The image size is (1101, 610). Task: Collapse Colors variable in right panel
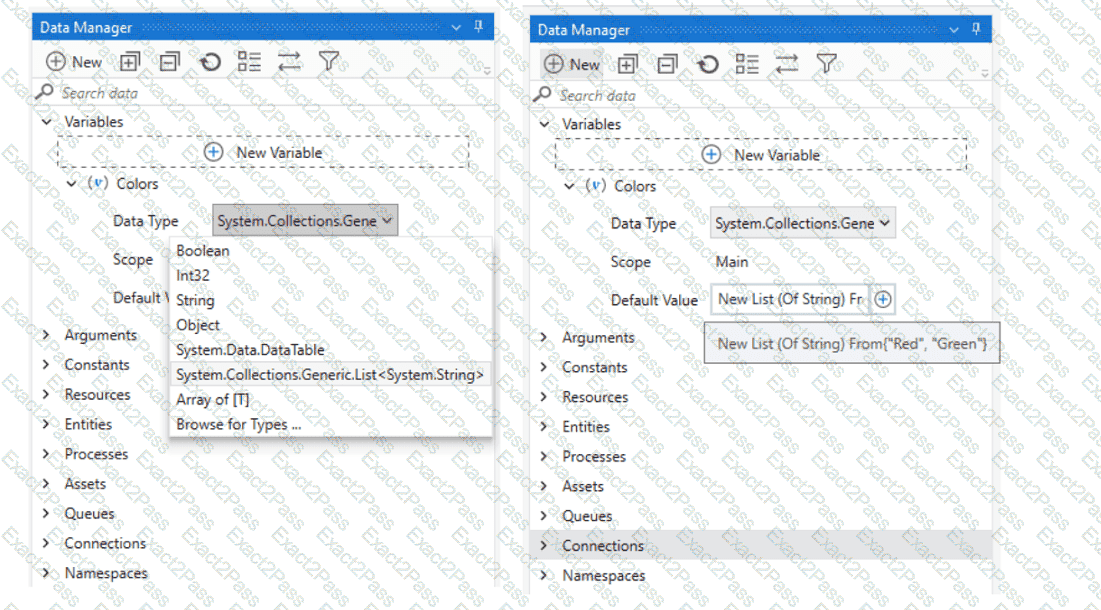pos(569,187)
